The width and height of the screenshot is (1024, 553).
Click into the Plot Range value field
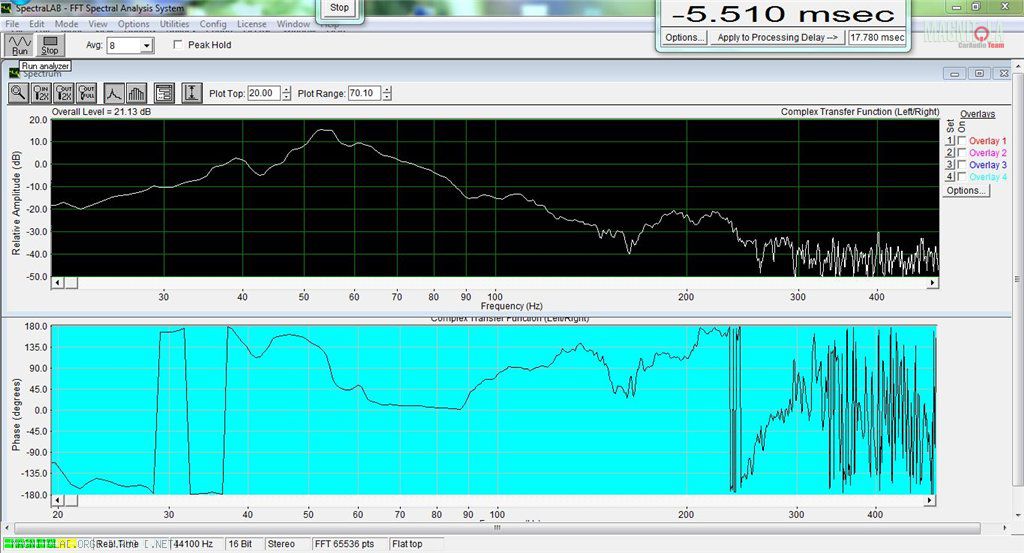point(364,93)
